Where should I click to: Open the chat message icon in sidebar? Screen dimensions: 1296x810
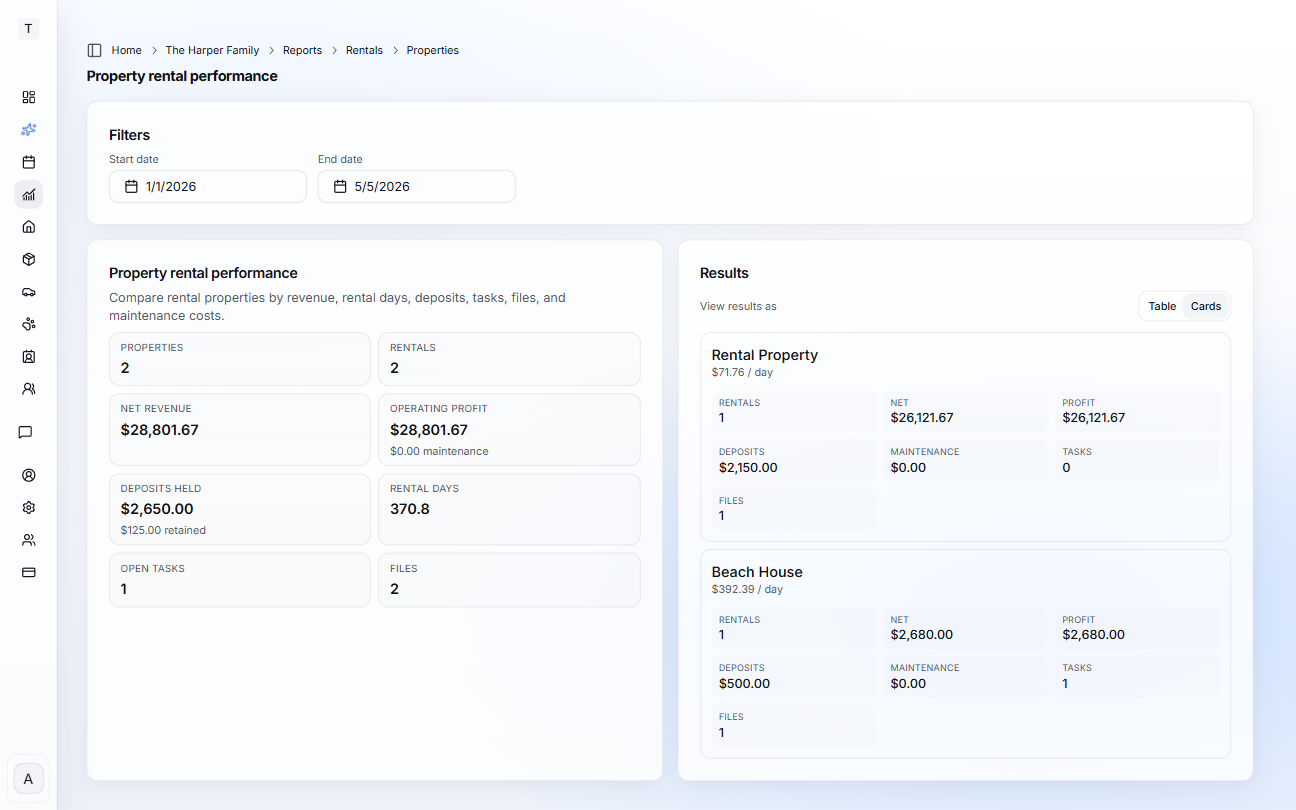(26, 432)
